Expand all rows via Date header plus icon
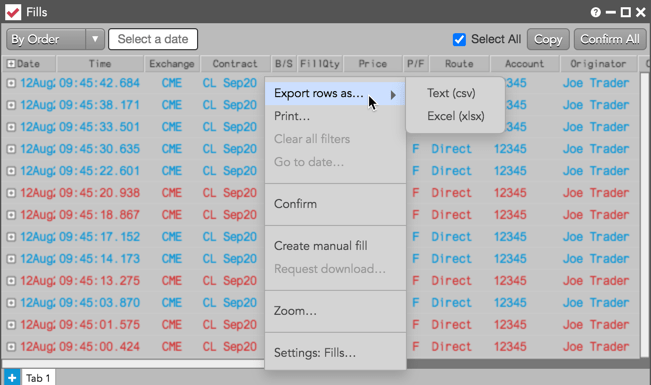This screenshot has width=651, height=385. [11, 64]
